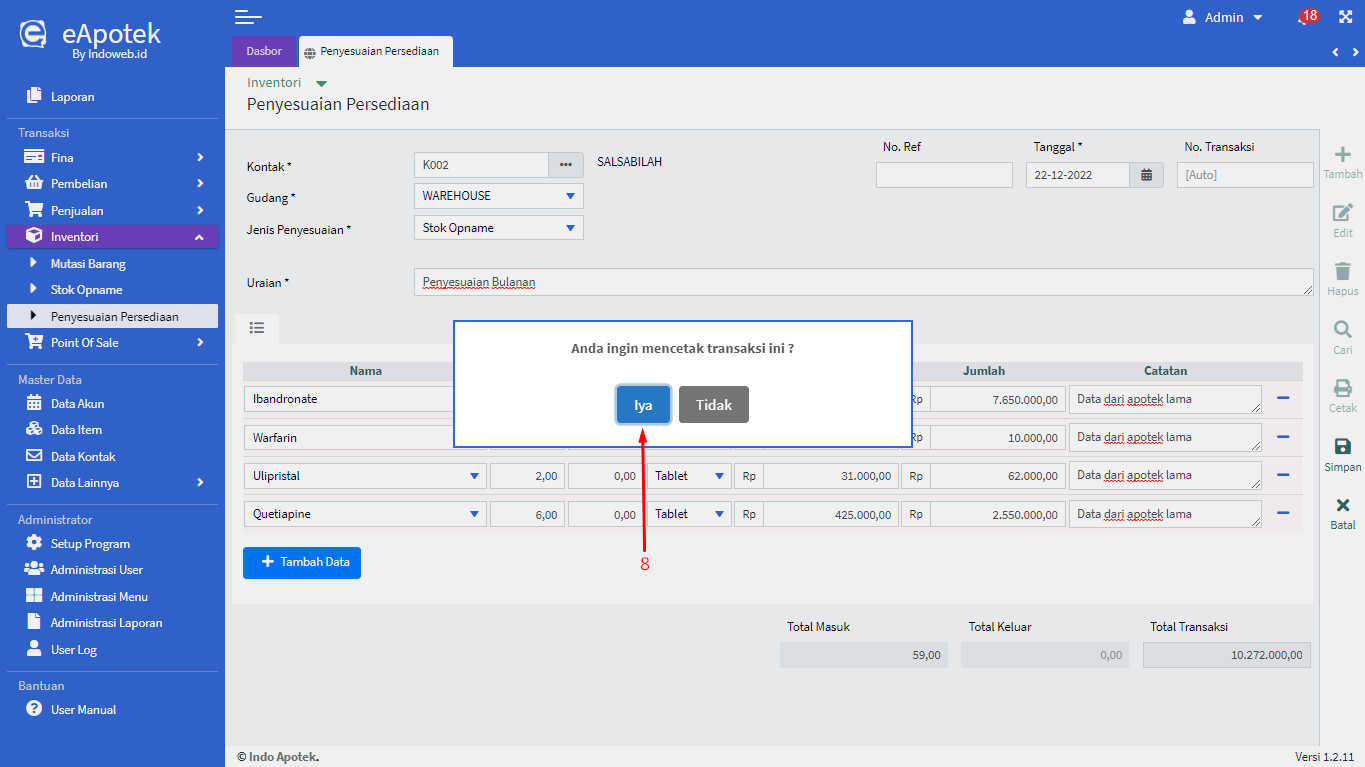Click the Uraian text field

860,282
